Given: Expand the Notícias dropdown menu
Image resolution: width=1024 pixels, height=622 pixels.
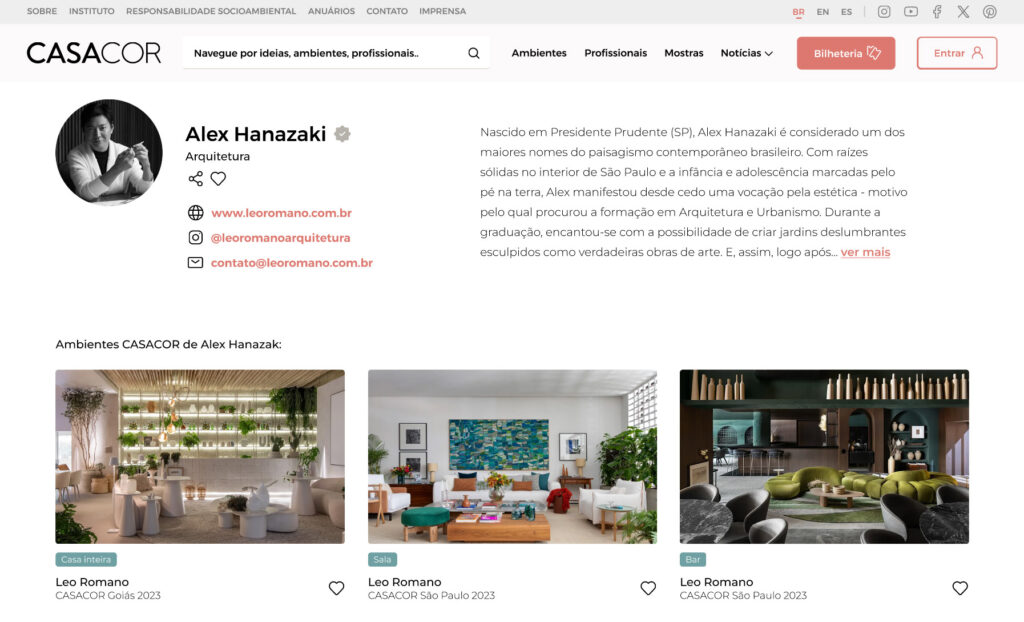Looking at the screenshot, I should tap(746, 53).
